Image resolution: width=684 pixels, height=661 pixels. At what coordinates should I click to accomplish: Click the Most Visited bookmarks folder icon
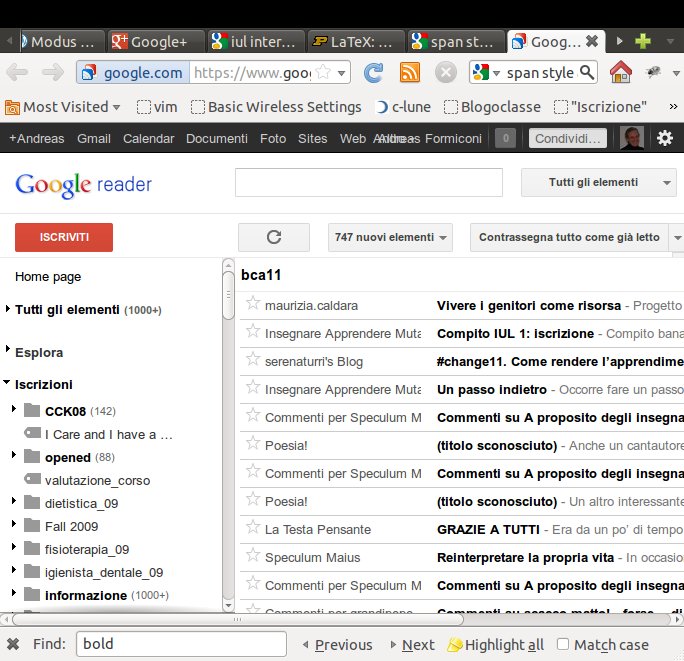(12, 107)
